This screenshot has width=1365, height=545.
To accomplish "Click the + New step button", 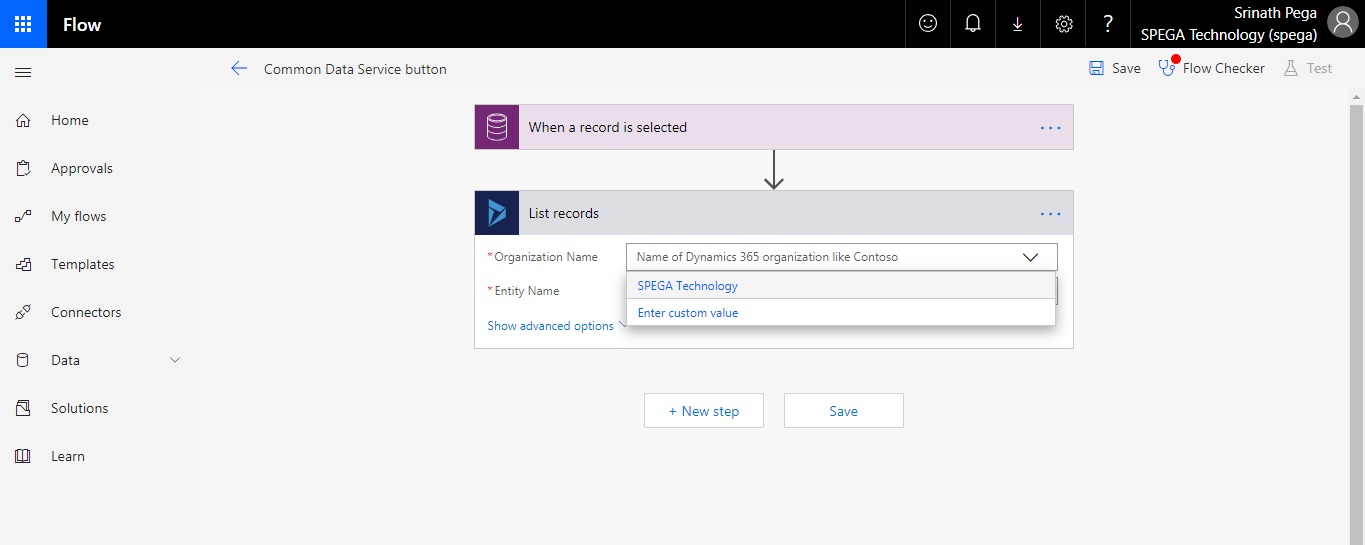I will (x=703, y=411).
